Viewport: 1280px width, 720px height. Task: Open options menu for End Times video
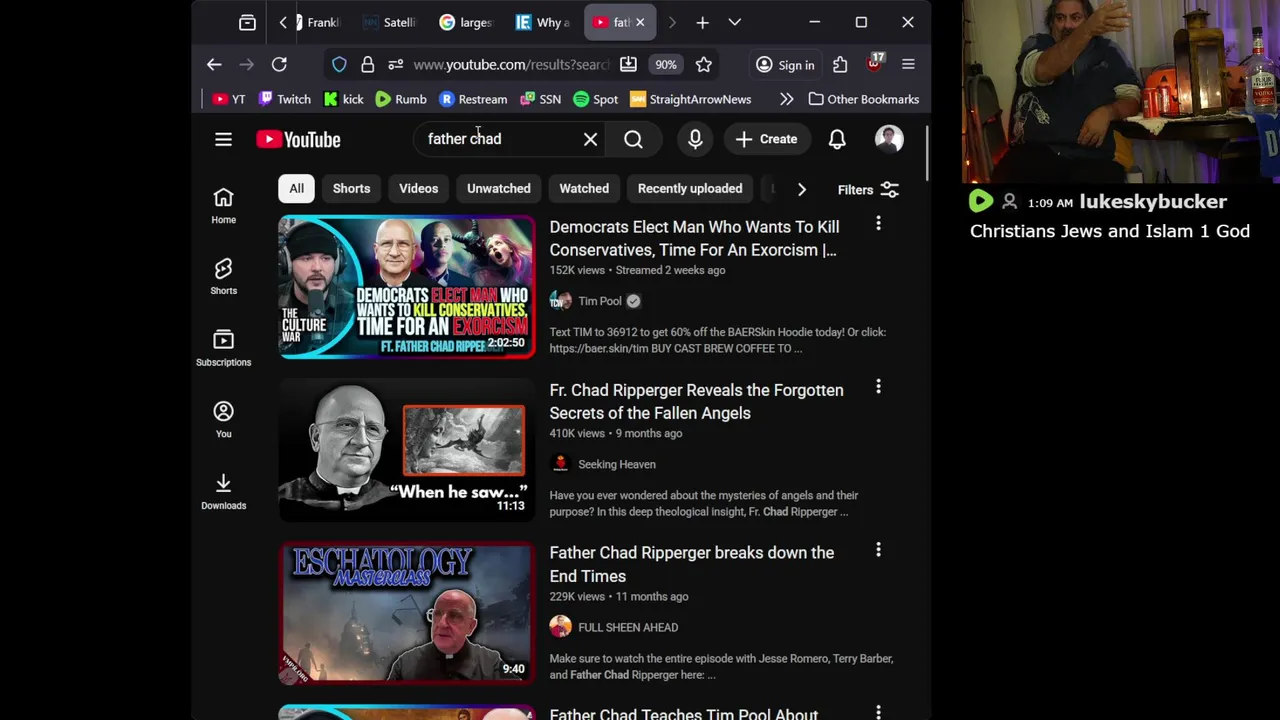coord(878,550)
